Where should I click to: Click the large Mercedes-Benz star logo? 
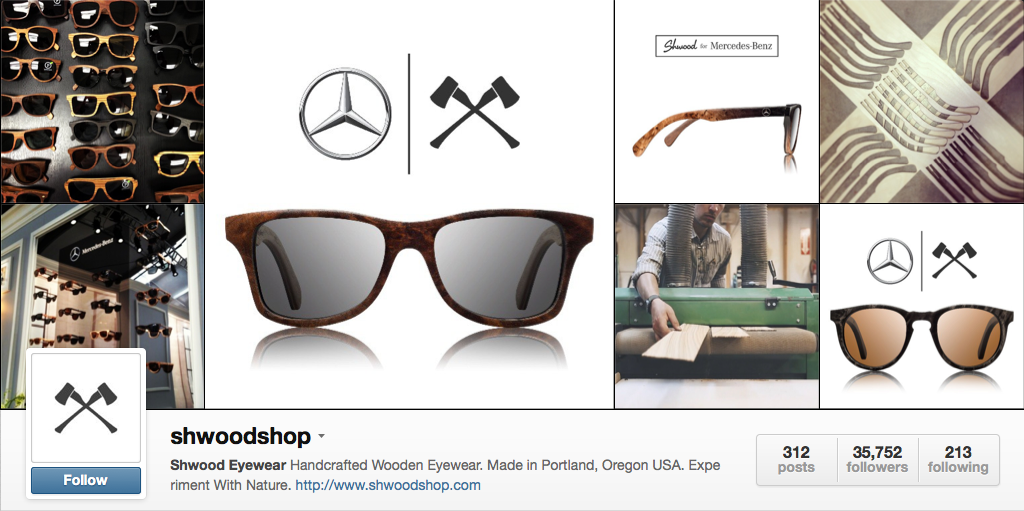(345, 113)
